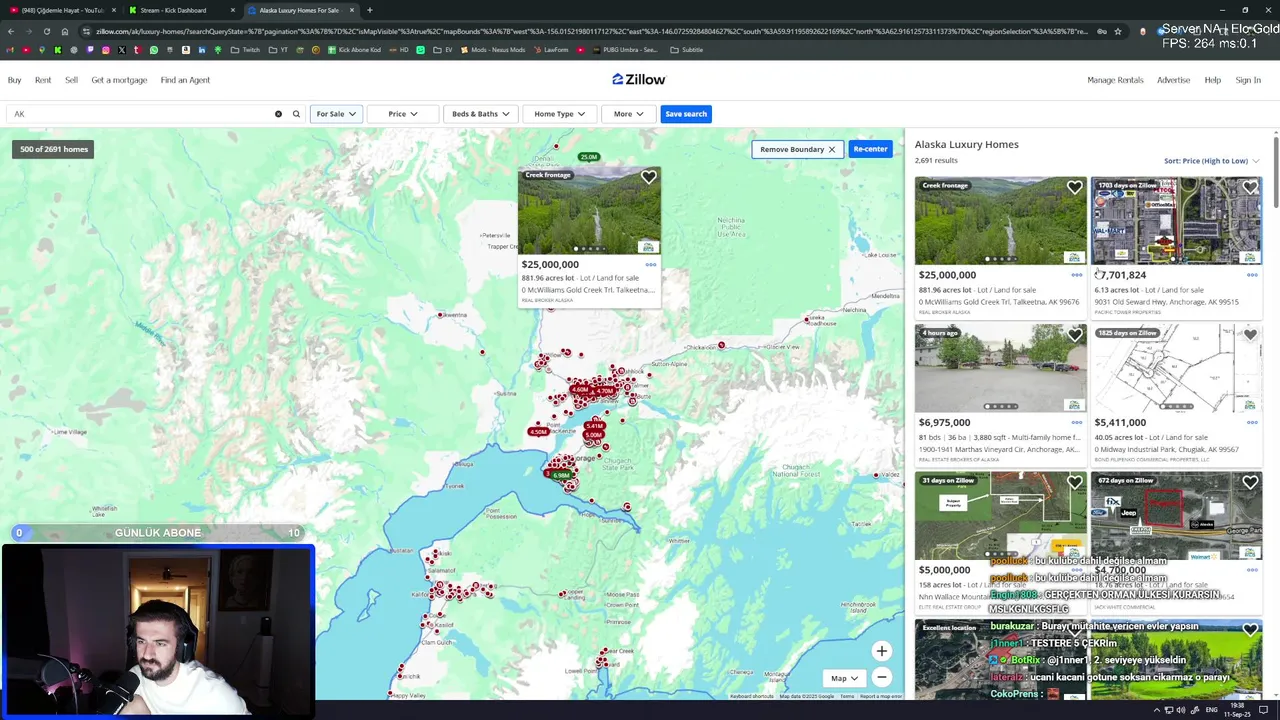Open Twitch bookmarks folder
The width and height of the screenshot is (1280, 720).
[x=244, y=50]
